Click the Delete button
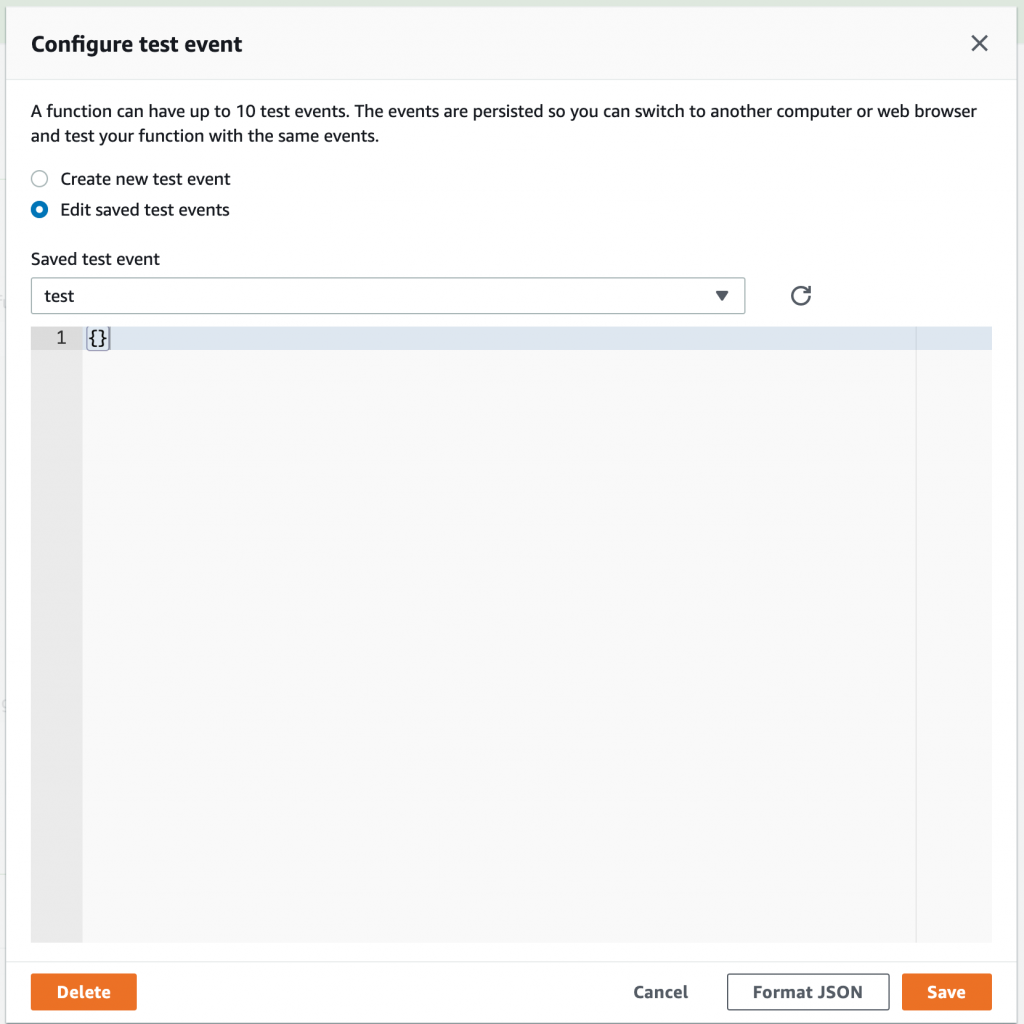This screenshot has width=1024, height=1024. [84, 991]
